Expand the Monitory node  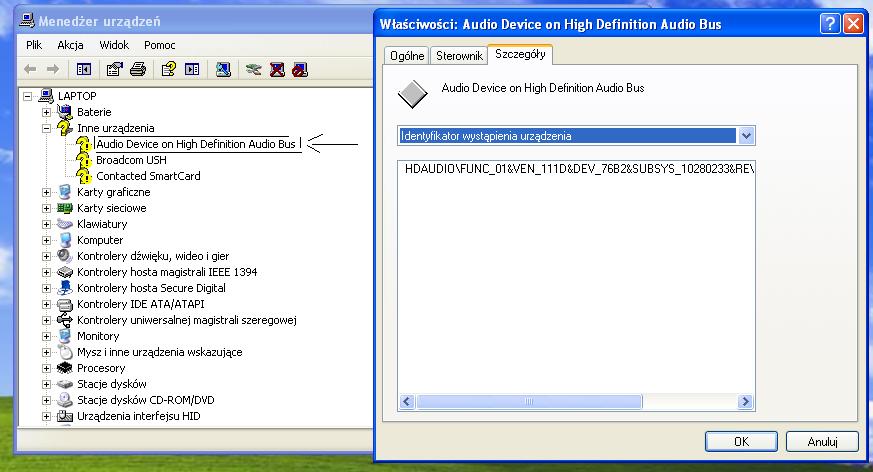(x=47, y=337)
